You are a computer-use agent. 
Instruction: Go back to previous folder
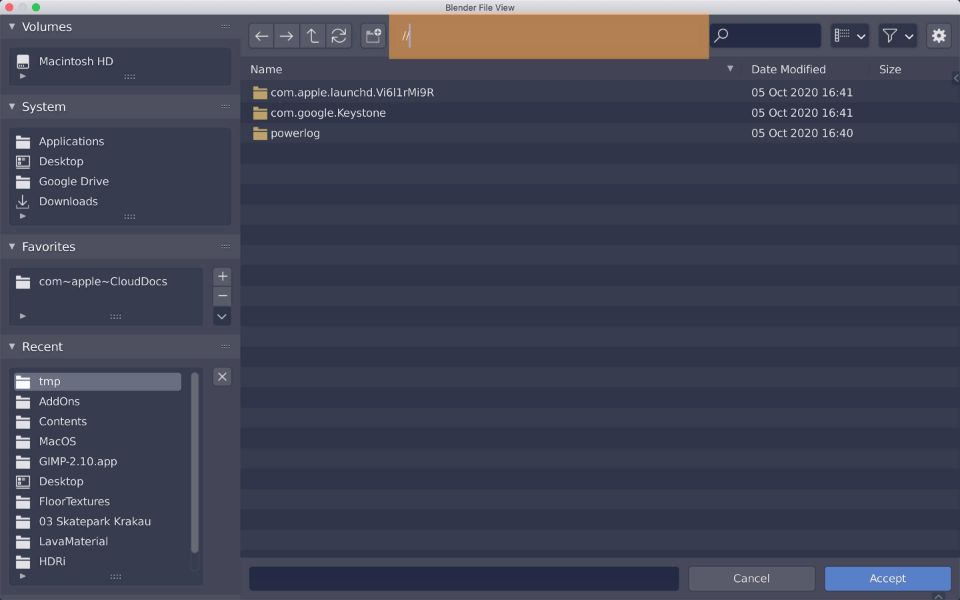[261, 36]
